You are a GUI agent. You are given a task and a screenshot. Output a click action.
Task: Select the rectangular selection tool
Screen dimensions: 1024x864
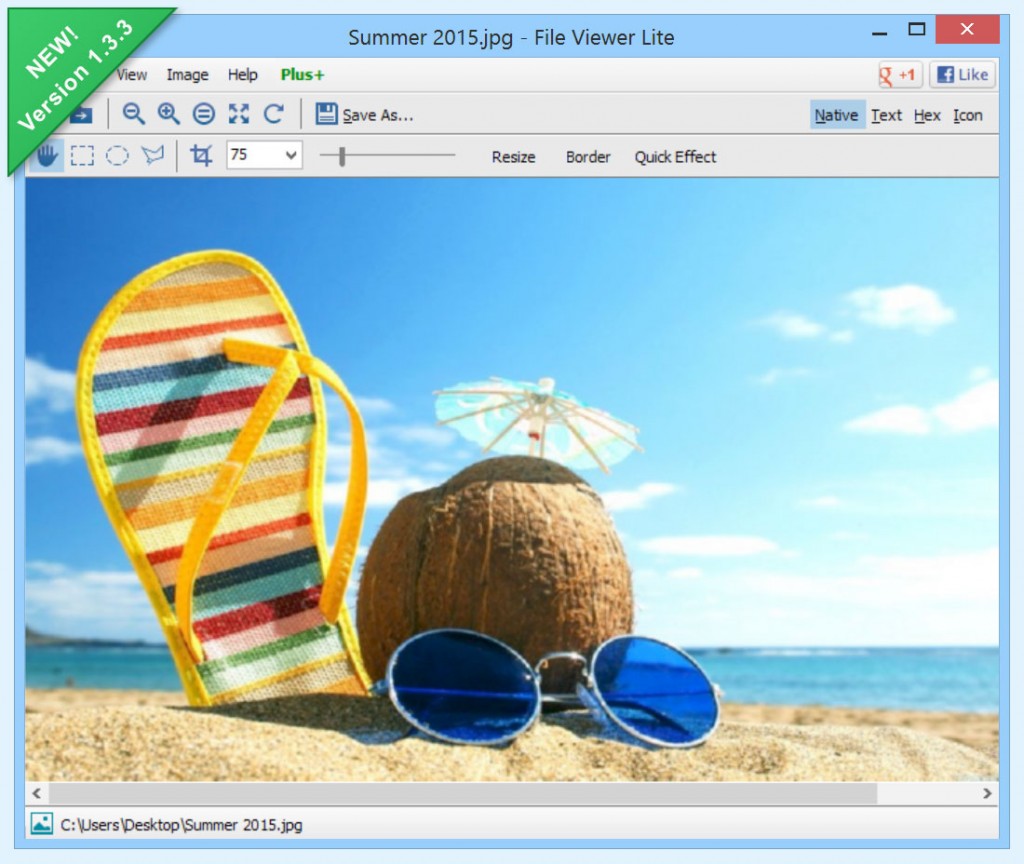pyautogui.click(x=83, y=155)
